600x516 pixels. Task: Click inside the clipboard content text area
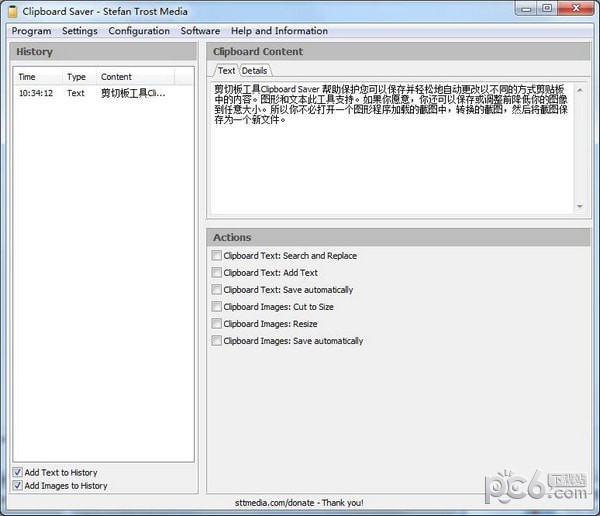(392, 148)
